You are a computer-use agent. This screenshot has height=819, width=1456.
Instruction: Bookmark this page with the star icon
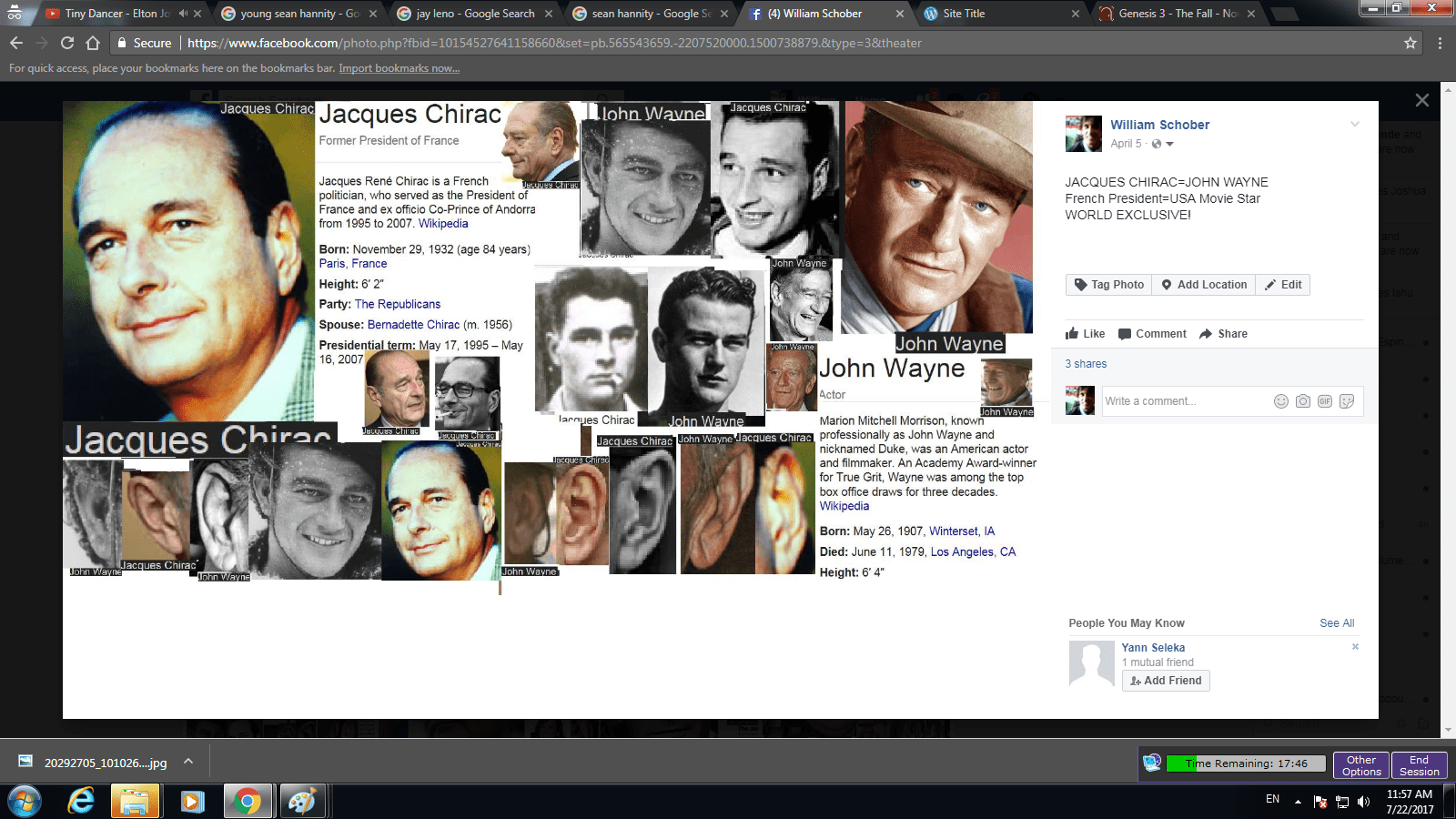click(x=1410, y=43)
